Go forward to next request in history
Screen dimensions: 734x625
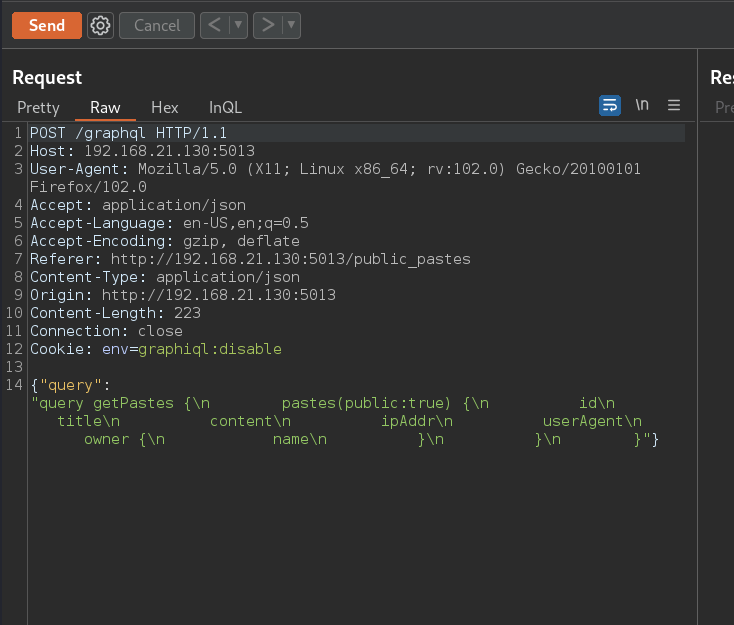click(267, 26)
